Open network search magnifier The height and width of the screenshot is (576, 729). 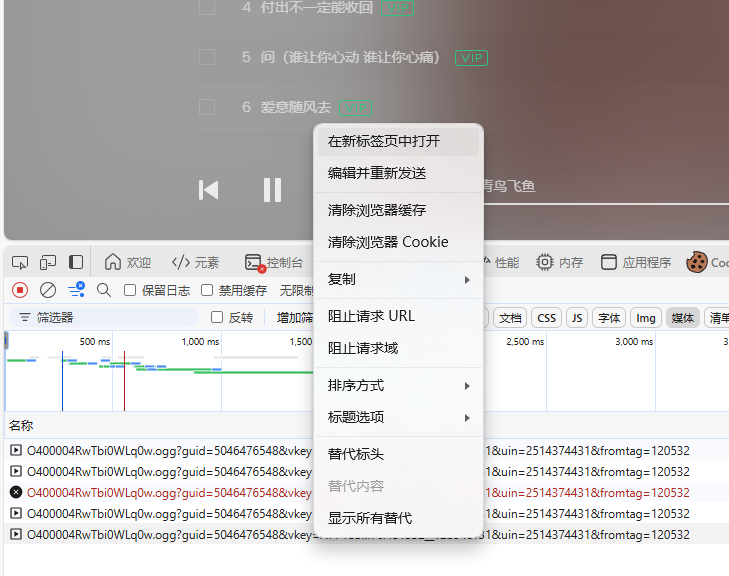tap(104, 290)
